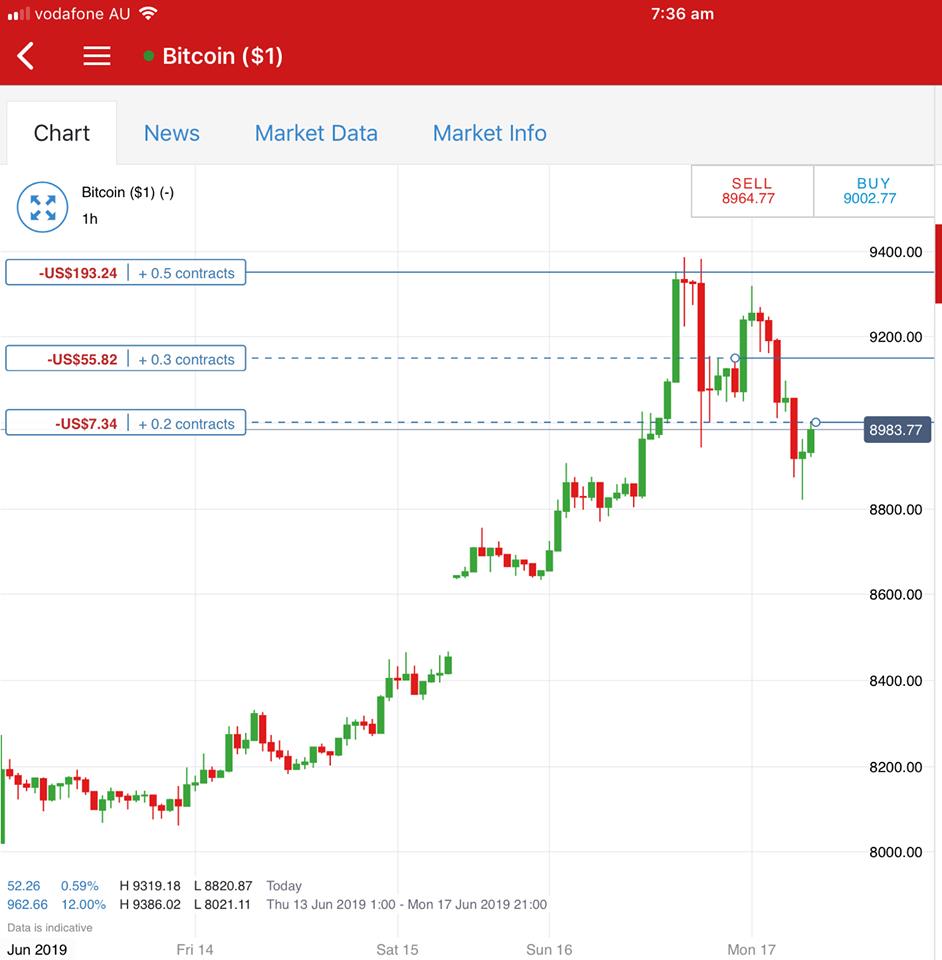Tap the 12.00% range change value
This screenshot has width=942, height=960.
[x=83, y=904]
